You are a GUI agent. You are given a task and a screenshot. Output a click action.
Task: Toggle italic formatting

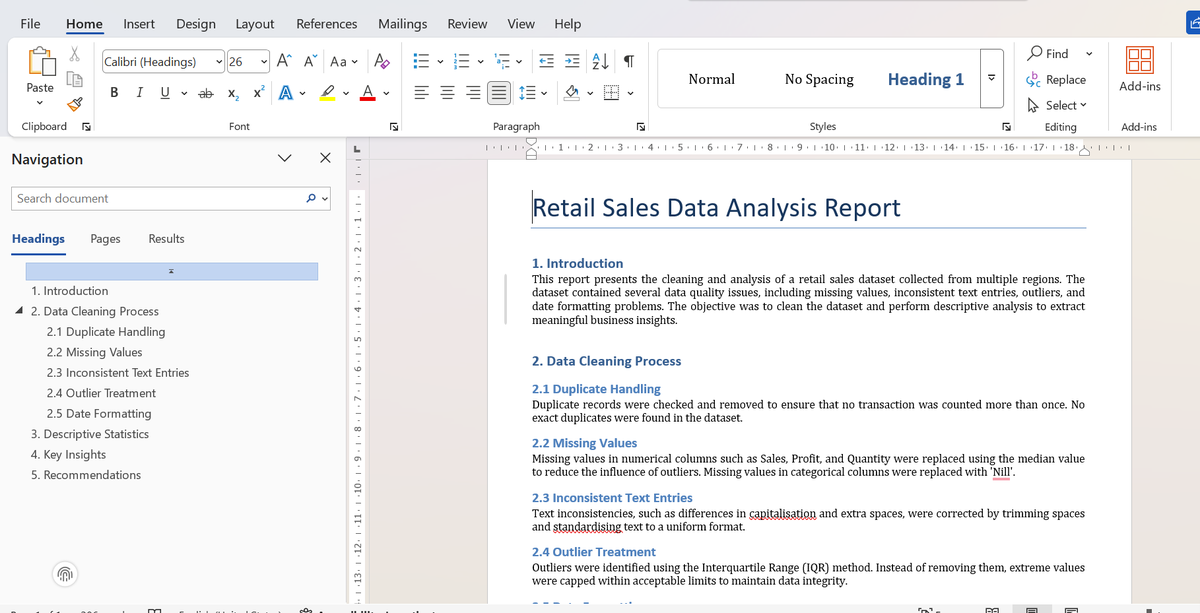(139, 92)
